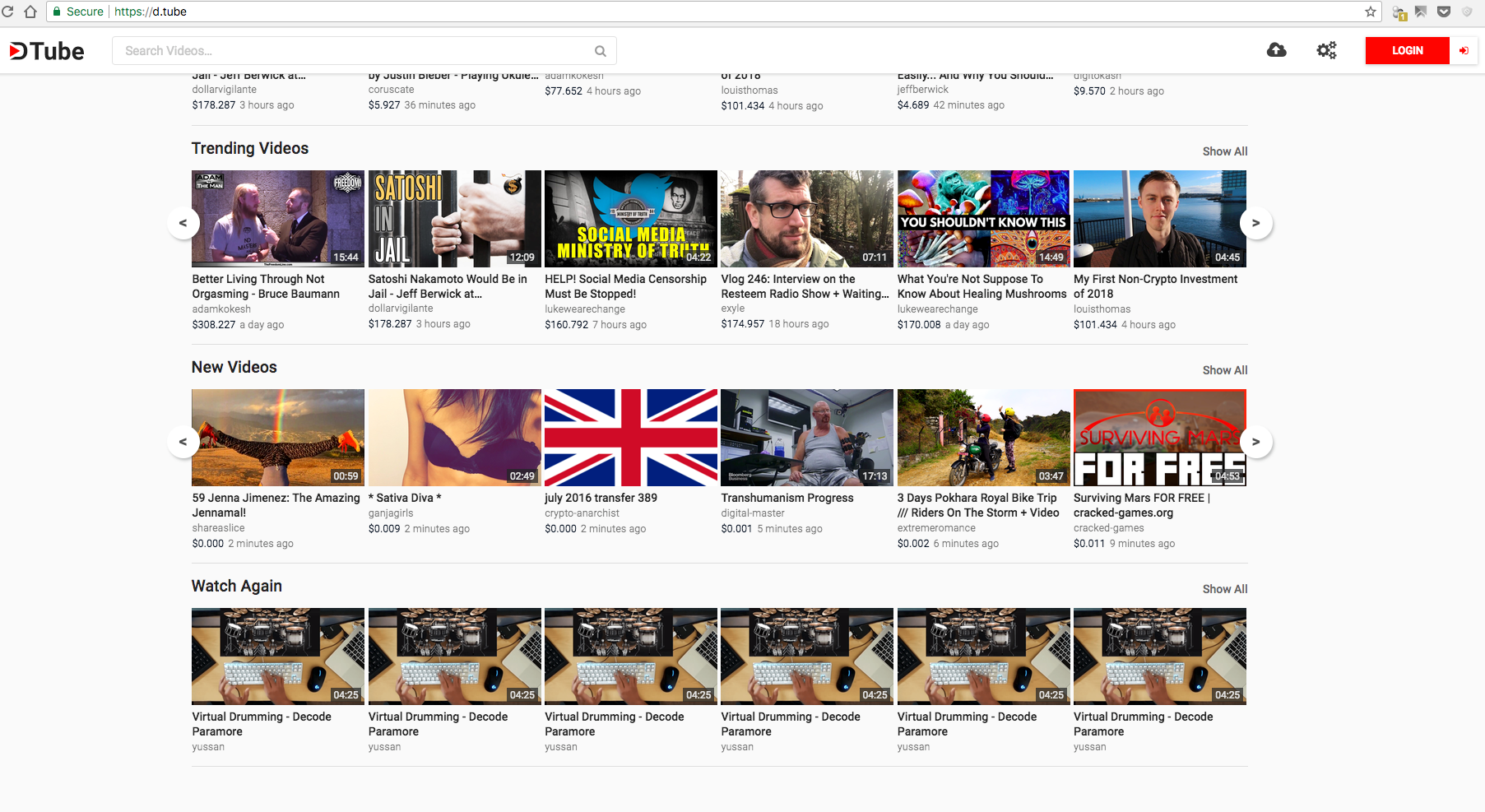Click the Pocket extension icon in the browser toolbar
The height and width of the screenshot is (812, 1485).
pyautogui.click(x=1443, y=12)
